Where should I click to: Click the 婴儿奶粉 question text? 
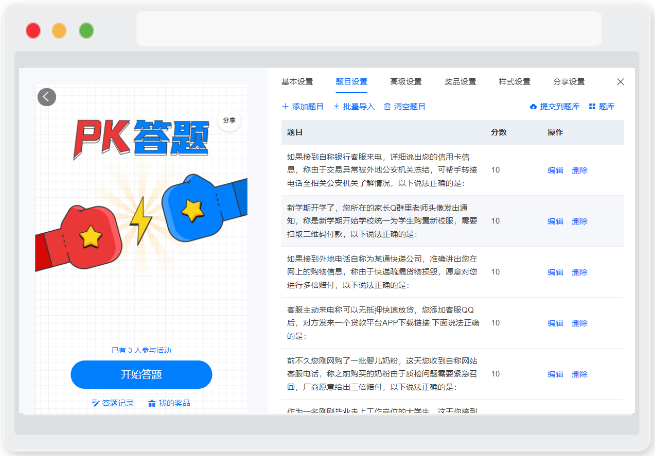click(382, 374)
